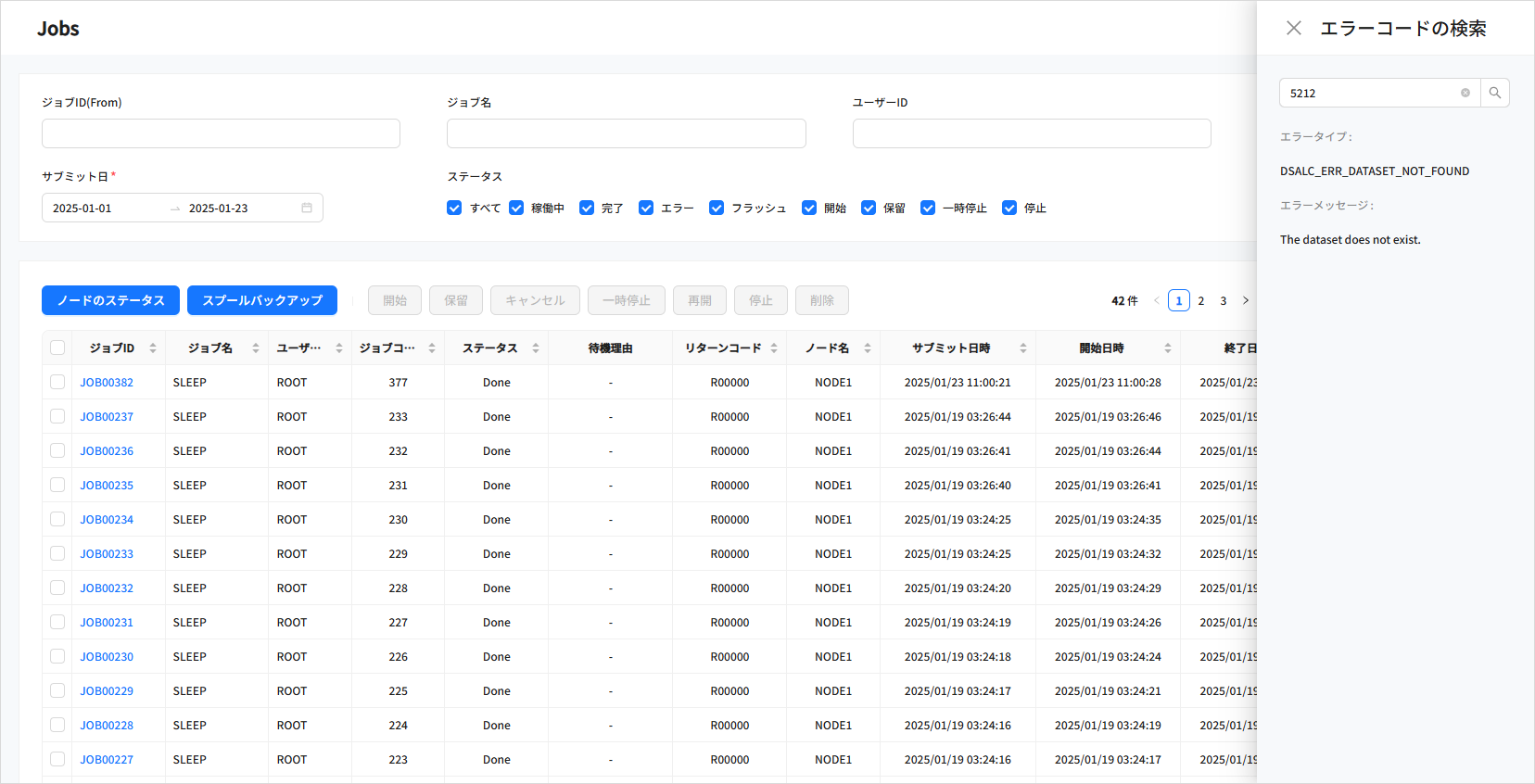Image resolution: width=1535 pixels, height=784 pixels.
Task: Close the error code search panel
Action: point(1294,28)
